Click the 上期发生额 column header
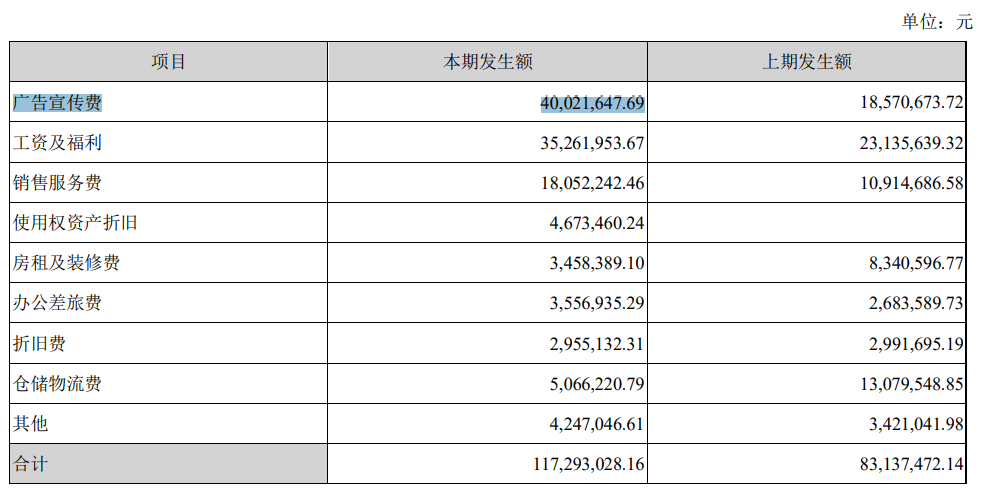Viewport: 983px width, 489px height. click(806, 62)
